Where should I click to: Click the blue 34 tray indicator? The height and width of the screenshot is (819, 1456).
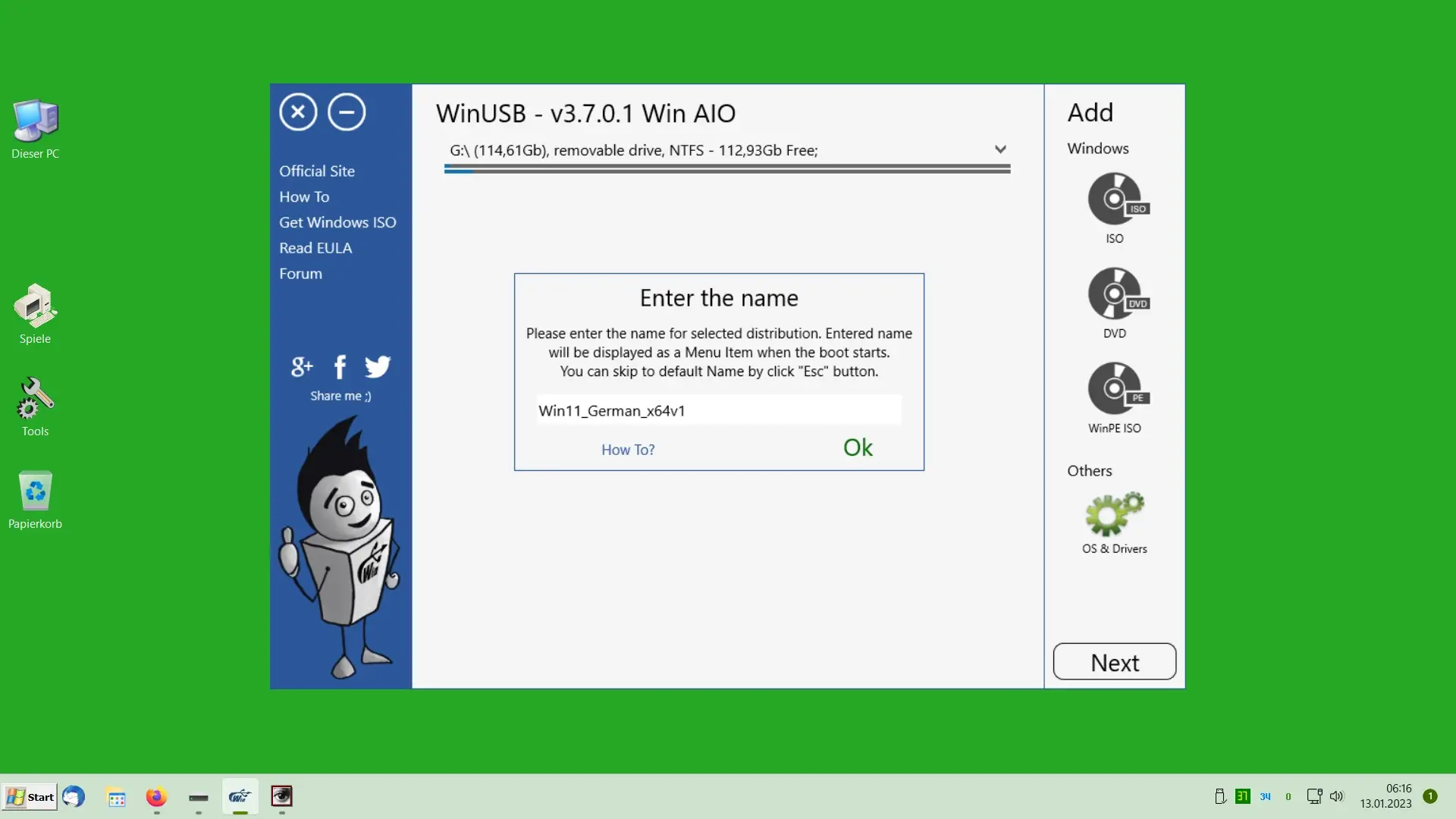pyautogui.click(x=1265, y=796)
